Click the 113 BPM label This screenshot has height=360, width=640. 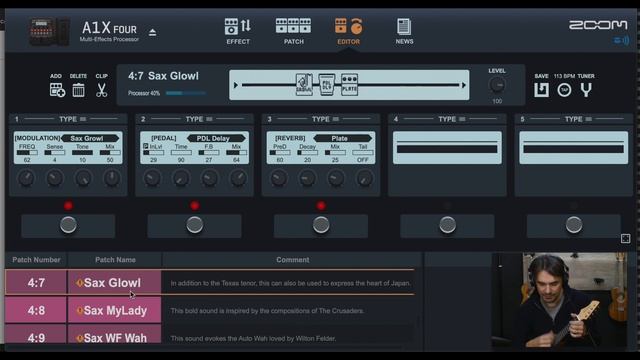[564, 76]
